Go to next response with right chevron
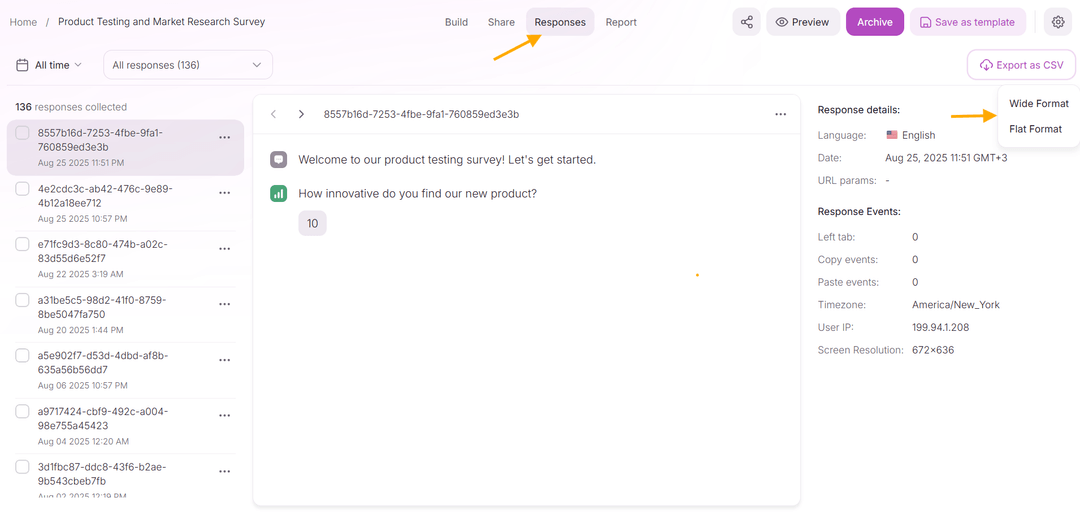Image resolution: width=1080 pixels, height=513 pixels. (301, 114)
